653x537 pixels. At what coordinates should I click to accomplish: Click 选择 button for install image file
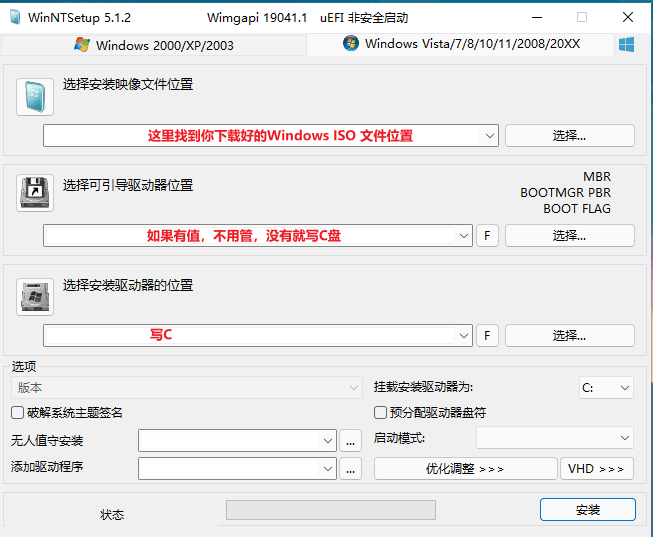click(570, 136)
